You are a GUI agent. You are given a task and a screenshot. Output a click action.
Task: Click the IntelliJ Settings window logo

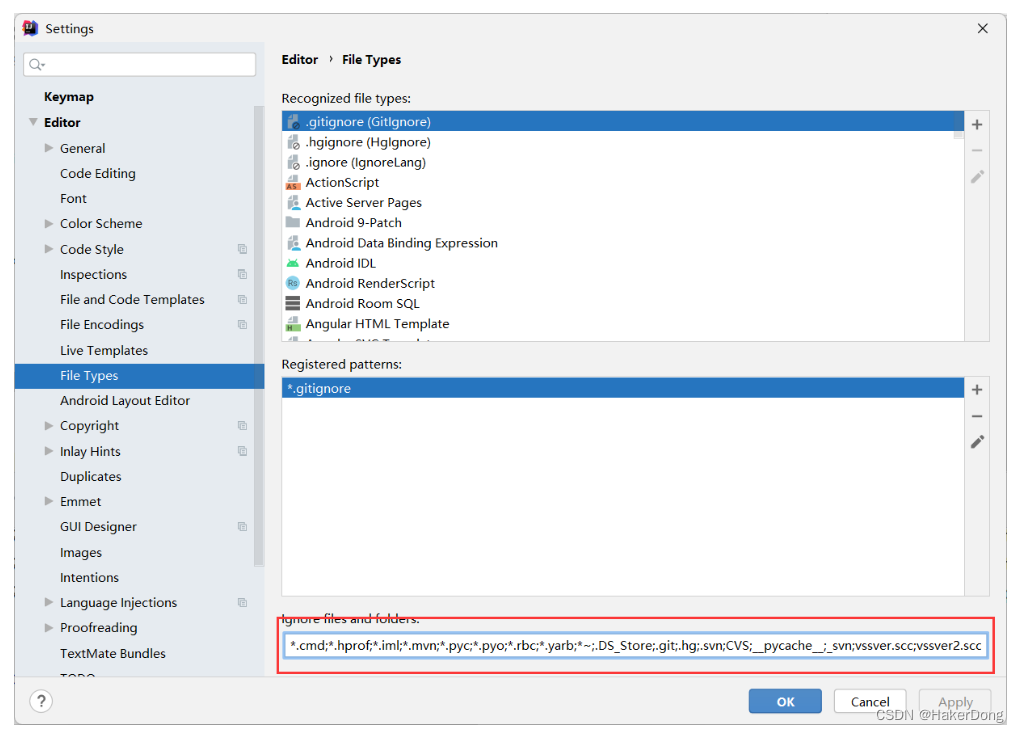tap(30, 28)
